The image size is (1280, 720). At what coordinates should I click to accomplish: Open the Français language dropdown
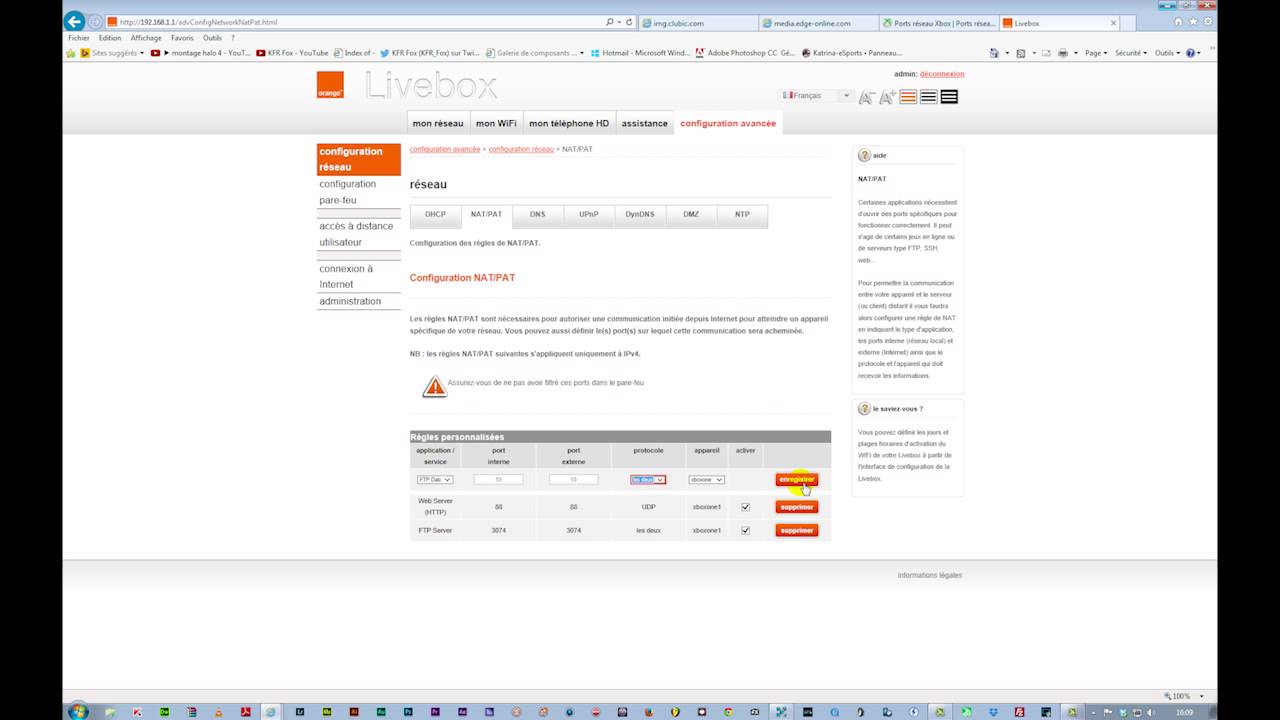[x=817, y=96]
